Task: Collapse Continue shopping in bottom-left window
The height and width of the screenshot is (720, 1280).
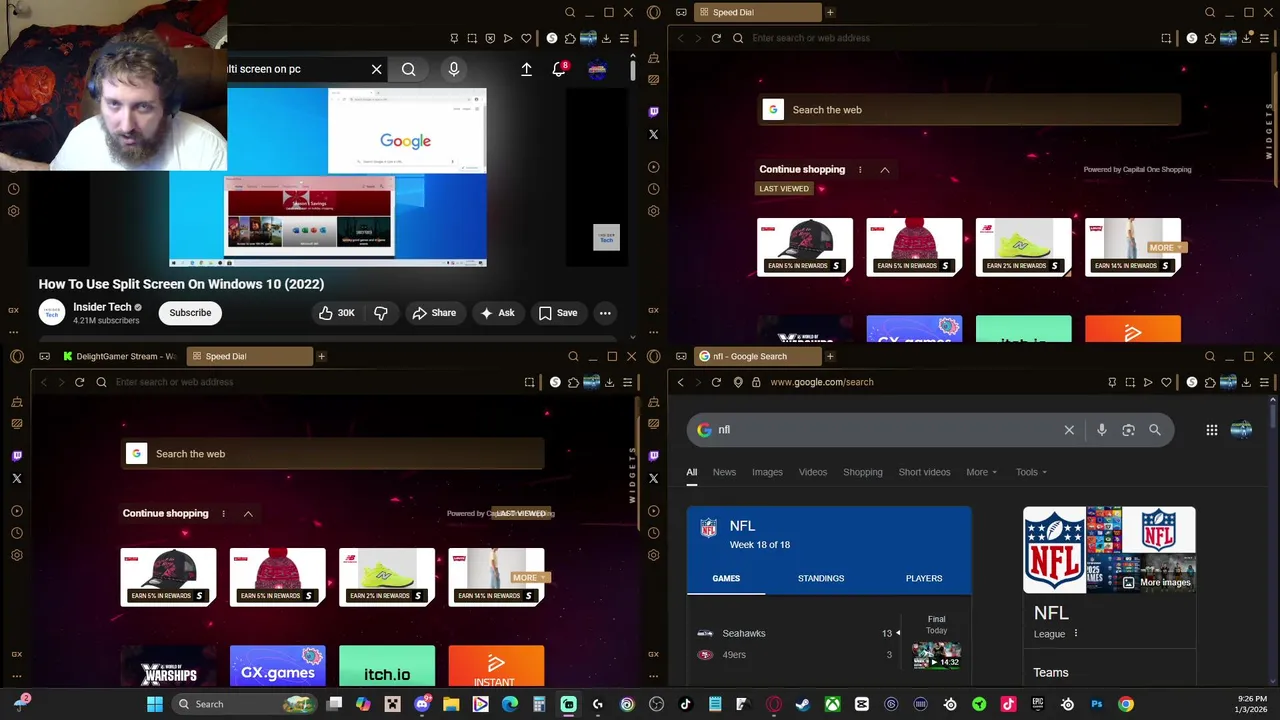Action: (x=248, y=514)
